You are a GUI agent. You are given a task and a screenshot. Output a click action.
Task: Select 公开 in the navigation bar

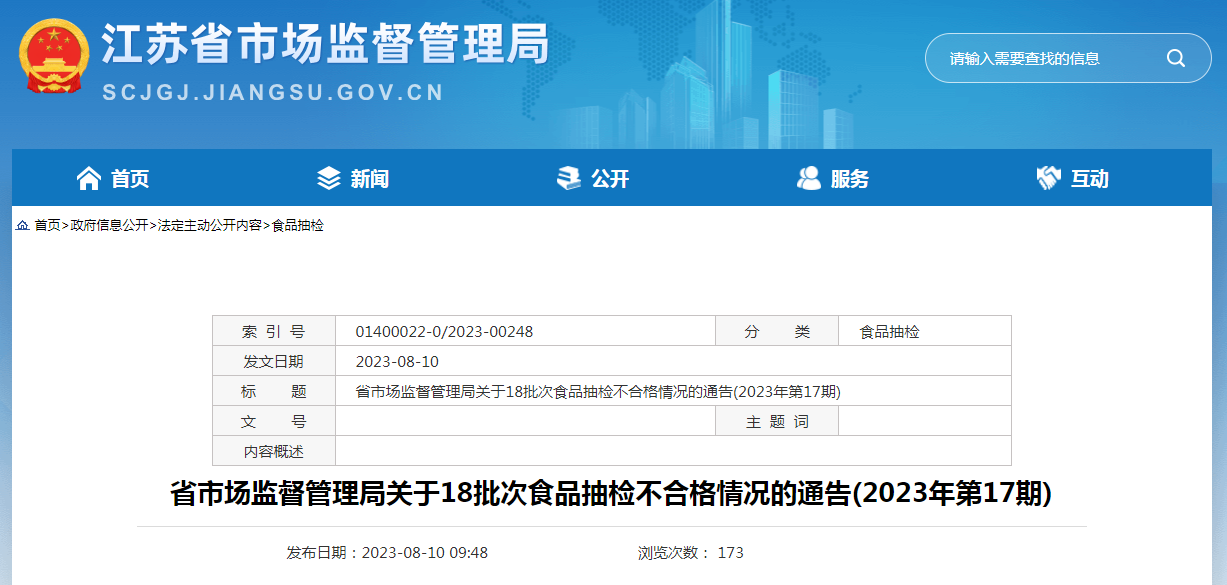(610, 179)
